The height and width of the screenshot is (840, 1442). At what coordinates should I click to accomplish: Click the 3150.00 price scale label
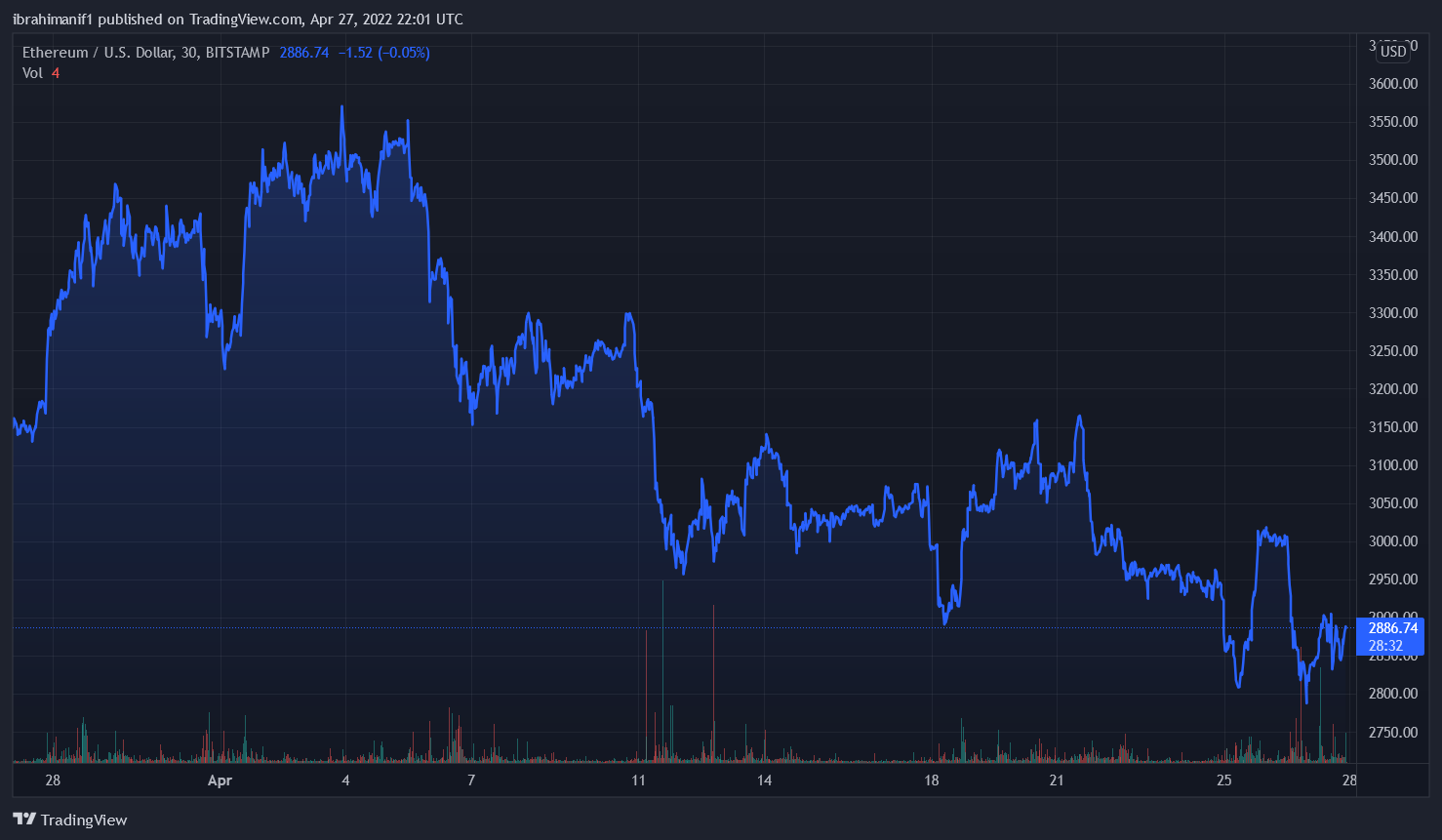pos(1393,427)
